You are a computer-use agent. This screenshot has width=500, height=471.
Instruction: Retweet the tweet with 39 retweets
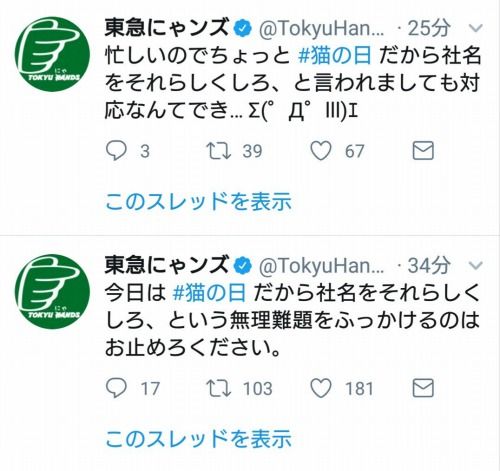219,151
